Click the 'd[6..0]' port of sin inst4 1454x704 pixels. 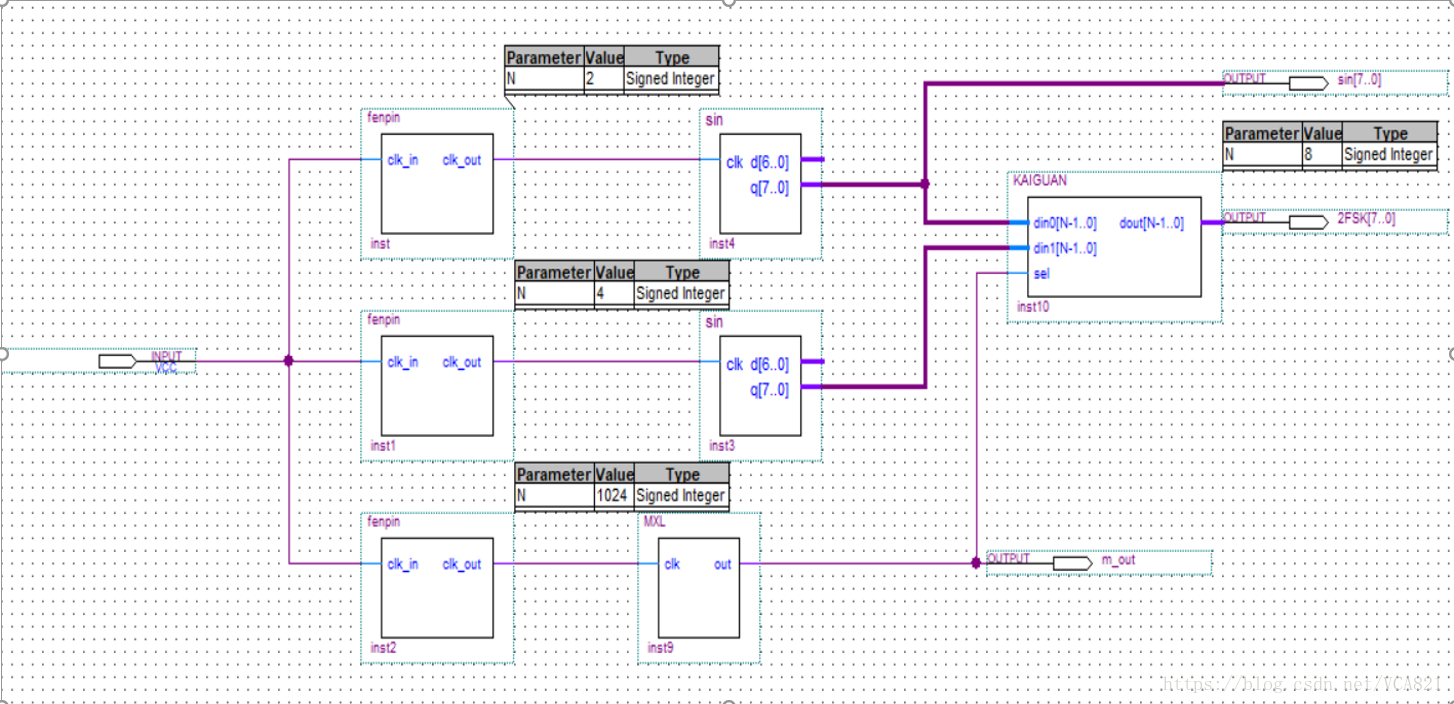click(770, 162)
